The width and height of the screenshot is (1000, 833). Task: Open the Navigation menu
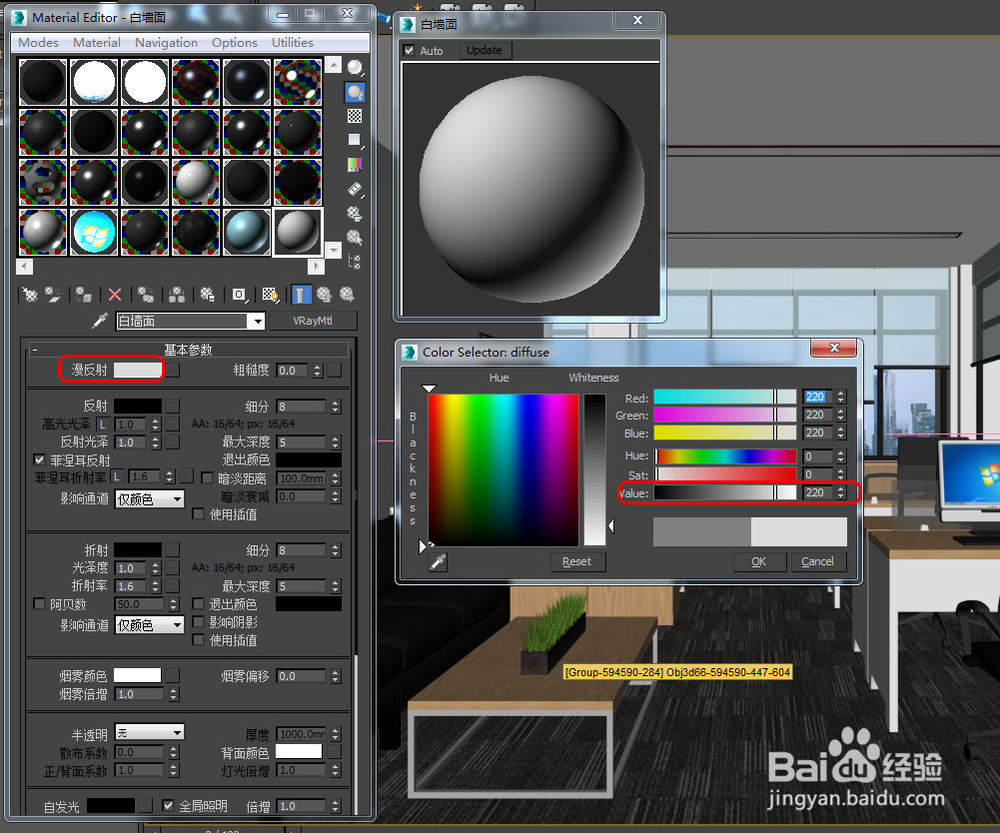[x=166, y=43]
